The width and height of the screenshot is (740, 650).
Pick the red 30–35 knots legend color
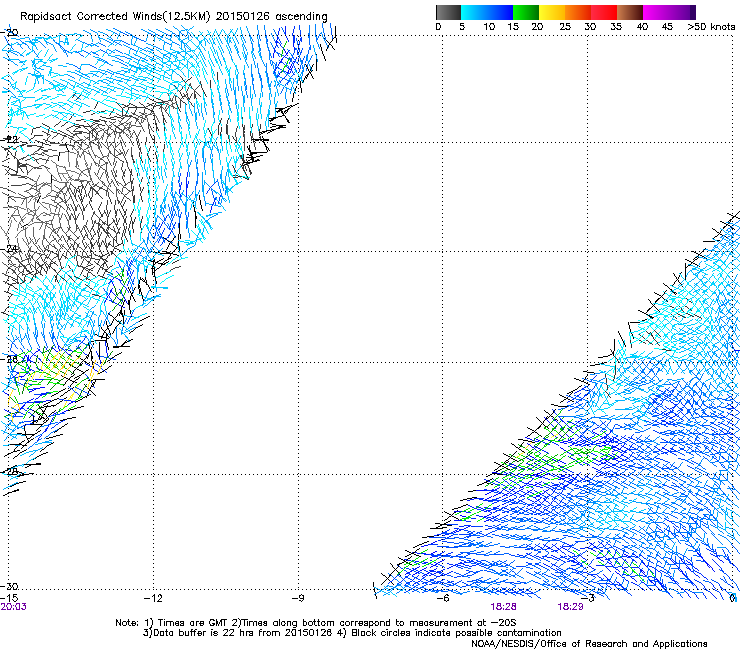(604, 12)
